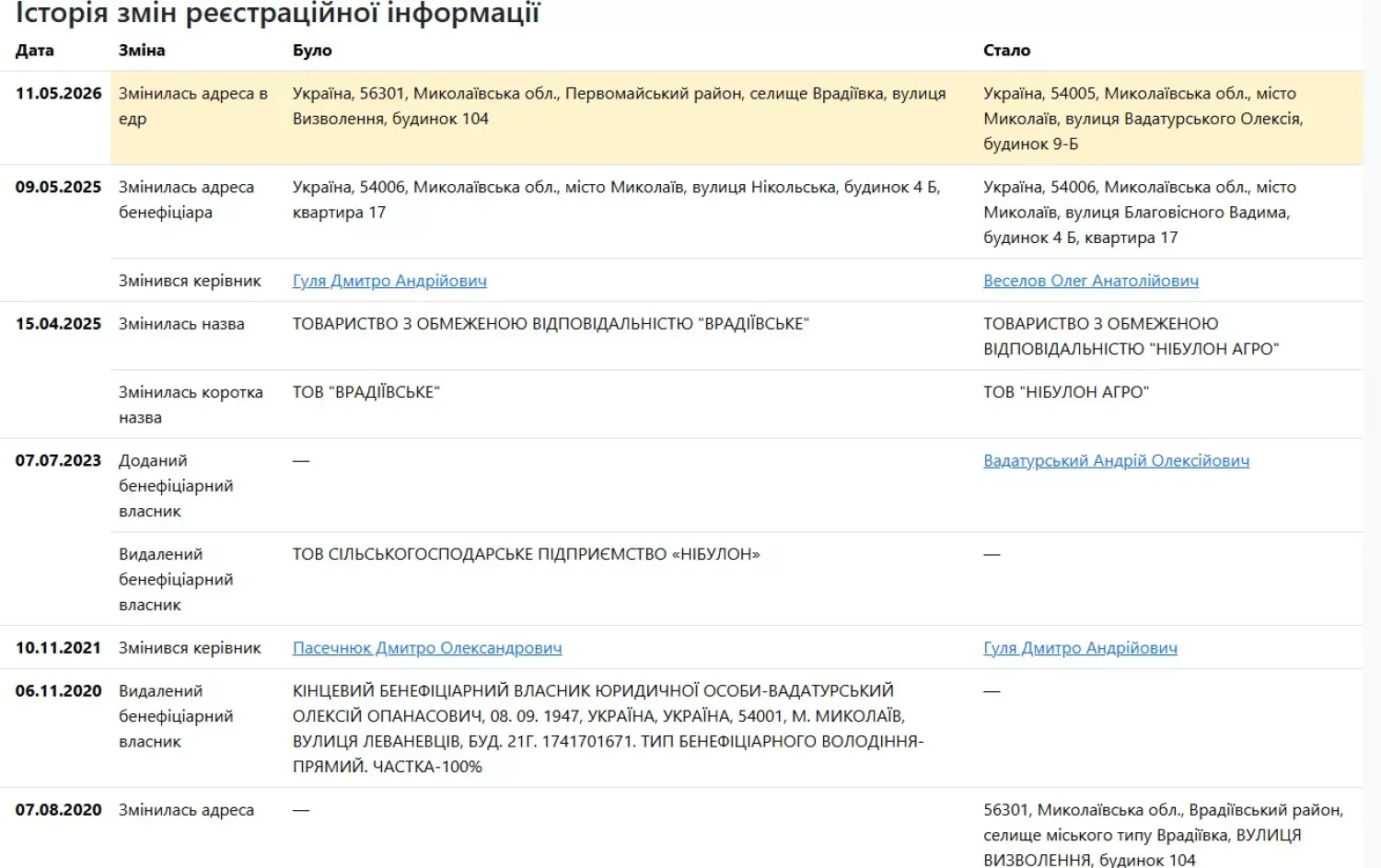Viewport: 1381px width, 868px height.
Task: Click new address 'Вадатурського Олексія, будинок 9-Б'
Action: [1143, 119]
